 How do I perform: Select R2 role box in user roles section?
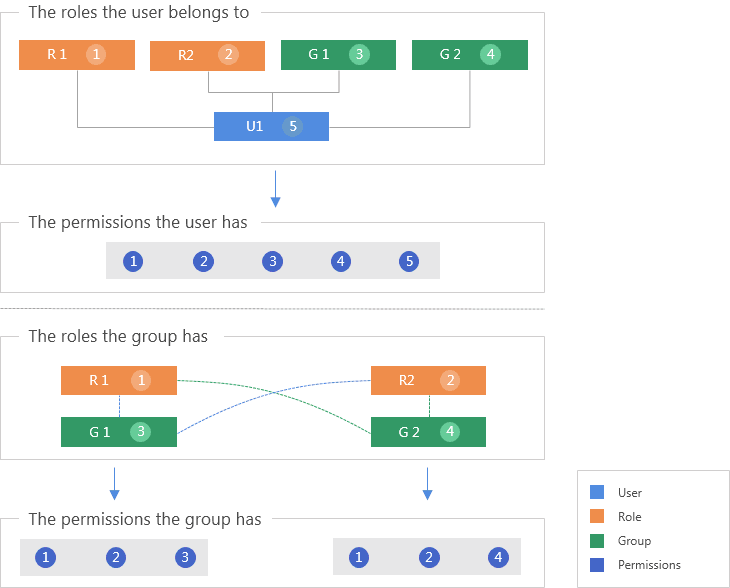207,55
